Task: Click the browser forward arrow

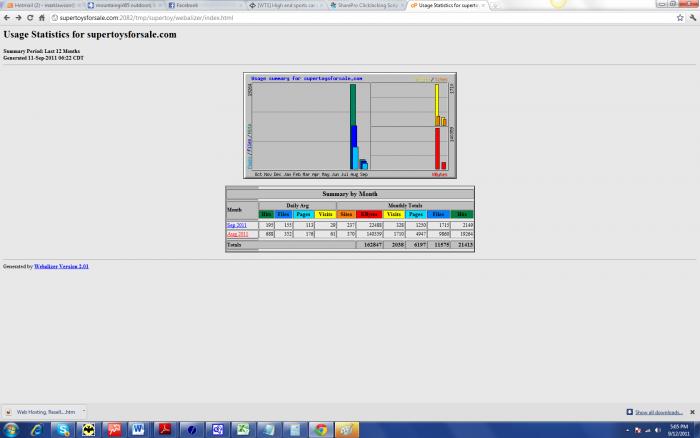Action: [18, 18]
